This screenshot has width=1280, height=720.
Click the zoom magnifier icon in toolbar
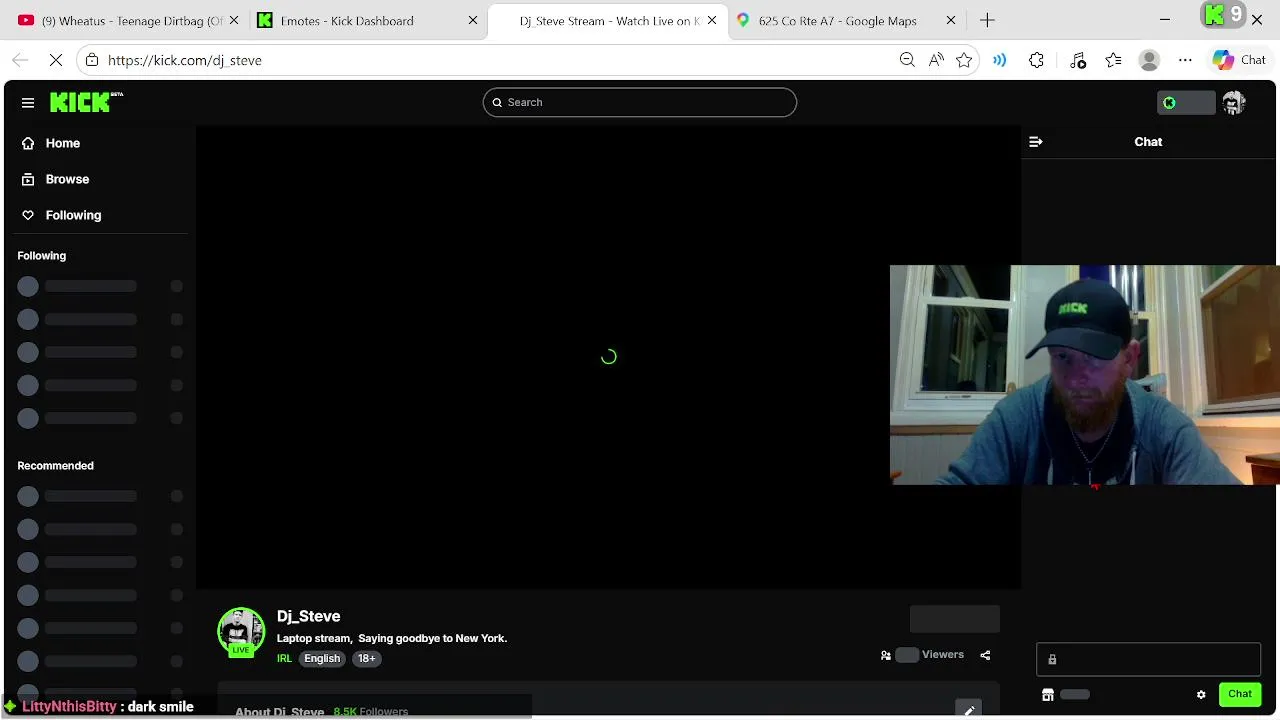pyautogui.click(x=907, y=60)
